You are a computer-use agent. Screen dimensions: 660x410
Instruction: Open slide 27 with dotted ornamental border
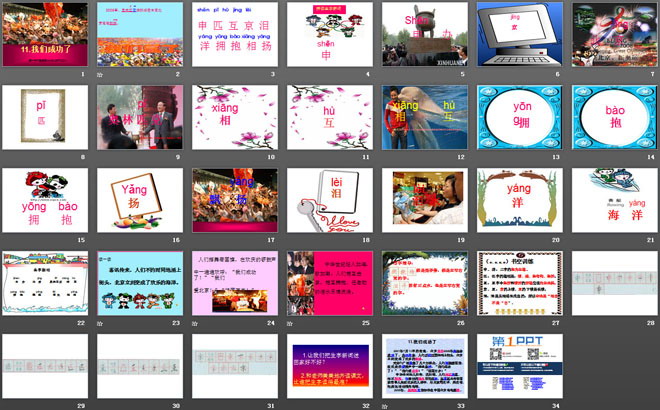pos(520,283)
